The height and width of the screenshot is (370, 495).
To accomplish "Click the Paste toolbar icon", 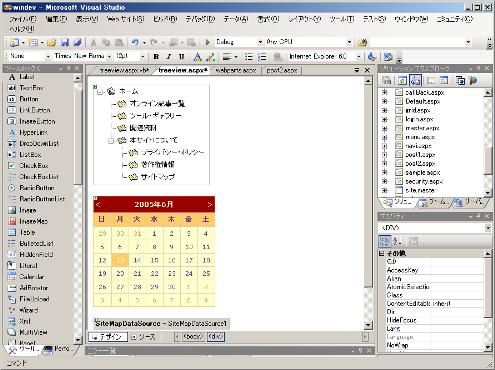I will pyautogui.click(x=119, y=42).
